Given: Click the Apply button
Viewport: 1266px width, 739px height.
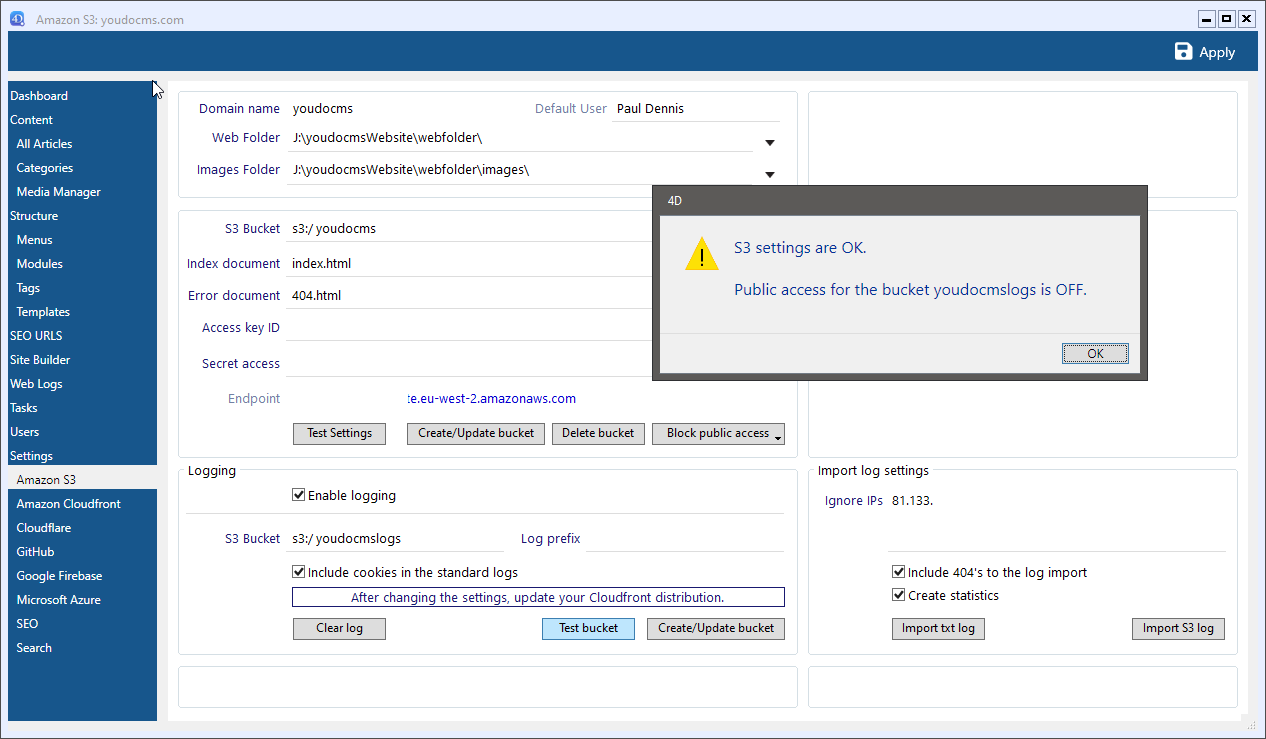Looking at the screenshot, I should (1205, 52).
